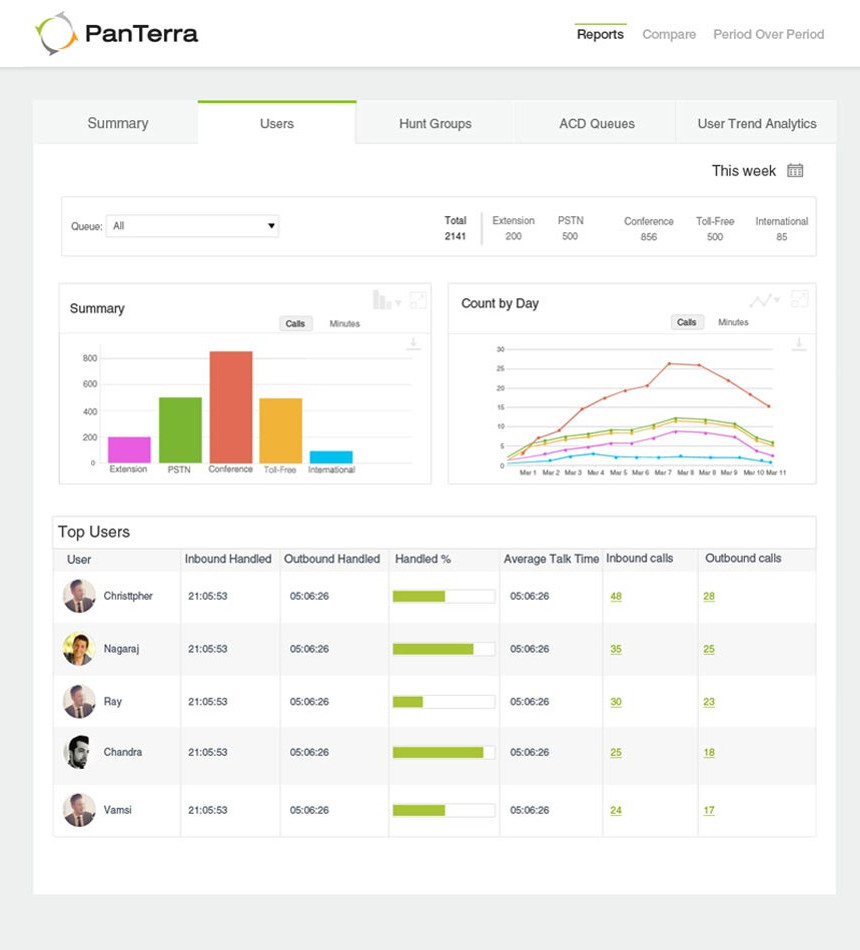Open Christtpher's 48 inbound calls link
This screenshot has width=860, height=950.
[x=616, y=597]
